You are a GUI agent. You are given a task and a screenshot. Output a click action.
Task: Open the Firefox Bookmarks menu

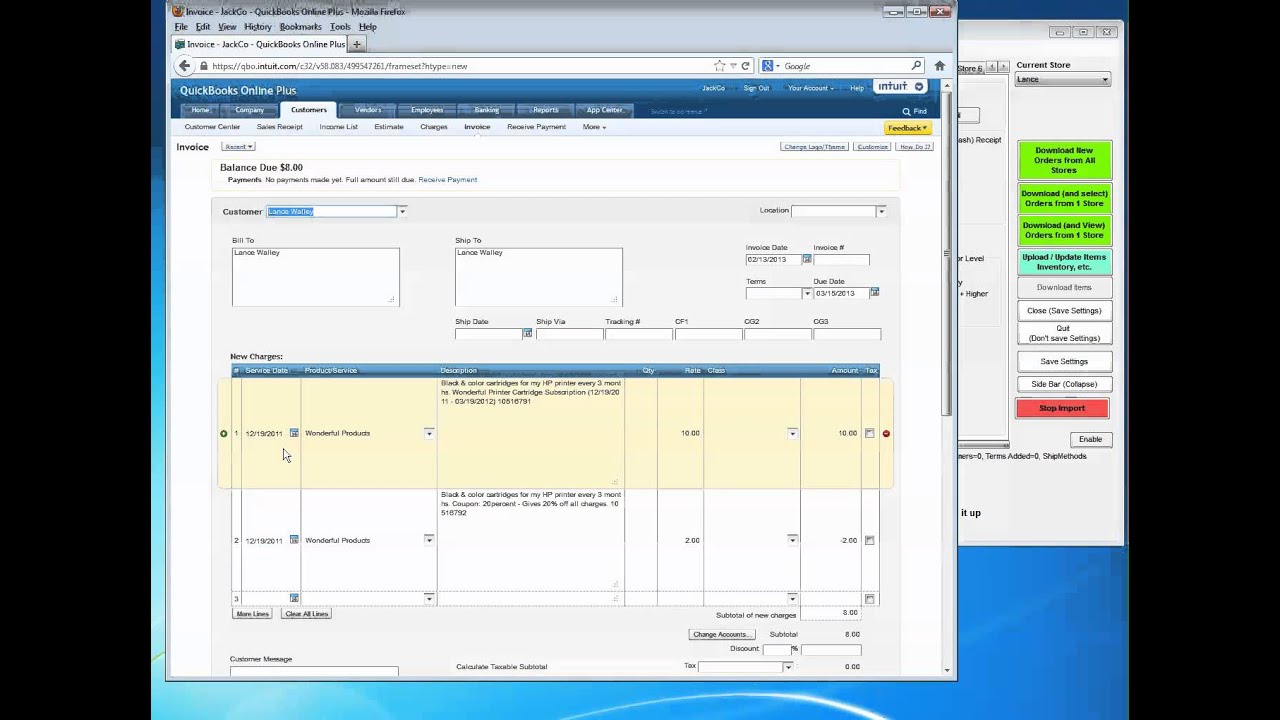click(x=300, y=27)
